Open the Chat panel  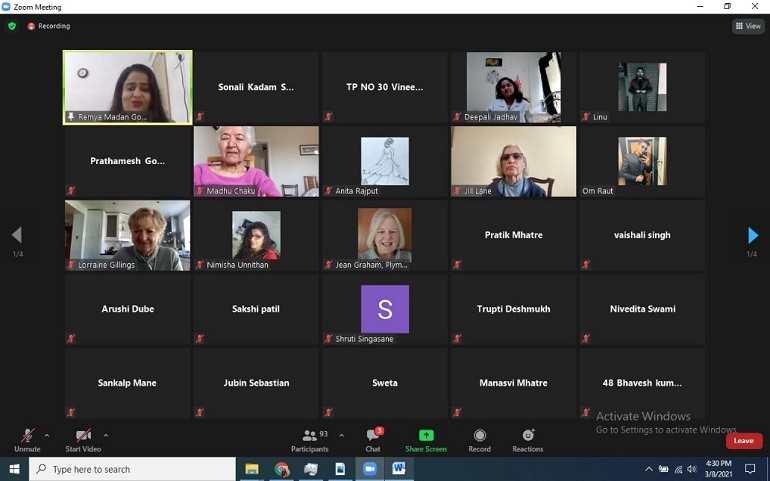373,439
